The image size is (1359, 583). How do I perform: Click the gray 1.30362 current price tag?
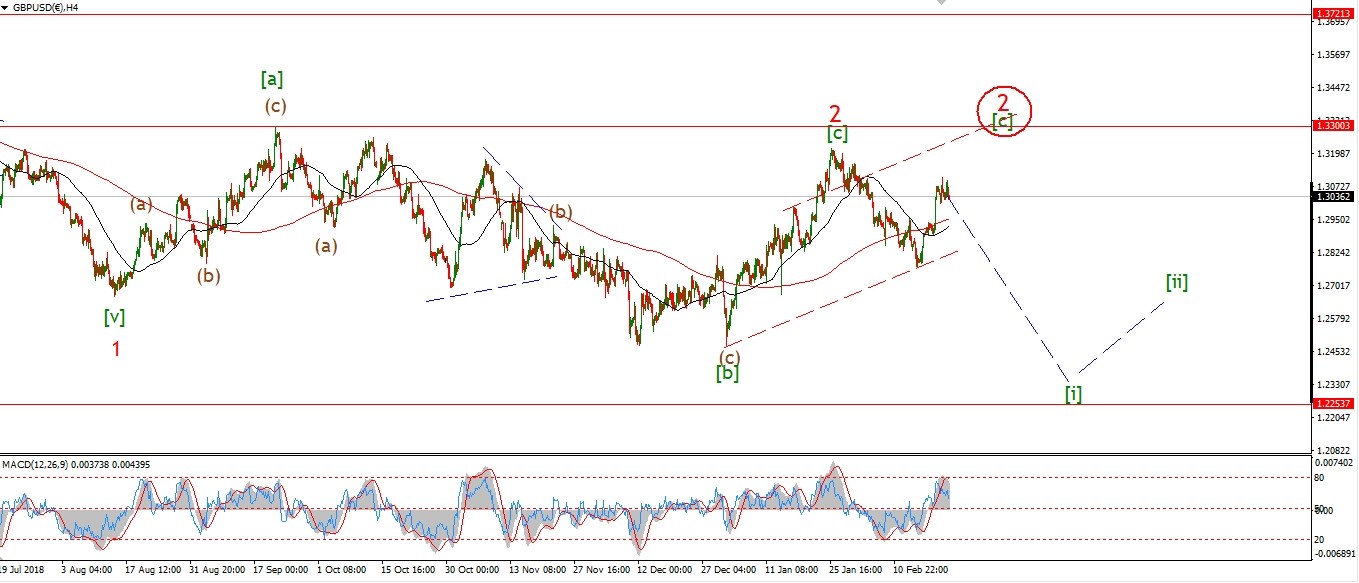click(1334, 197)
